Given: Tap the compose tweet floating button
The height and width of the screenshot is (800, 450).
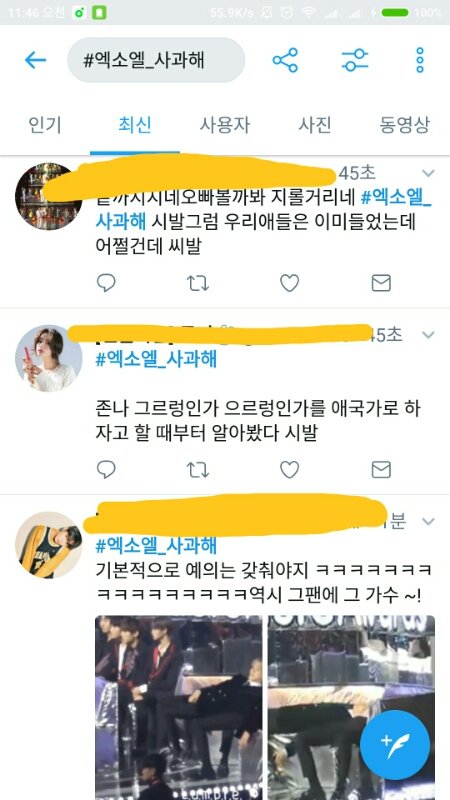Looking at the screenshot, I should pos(395,745).
